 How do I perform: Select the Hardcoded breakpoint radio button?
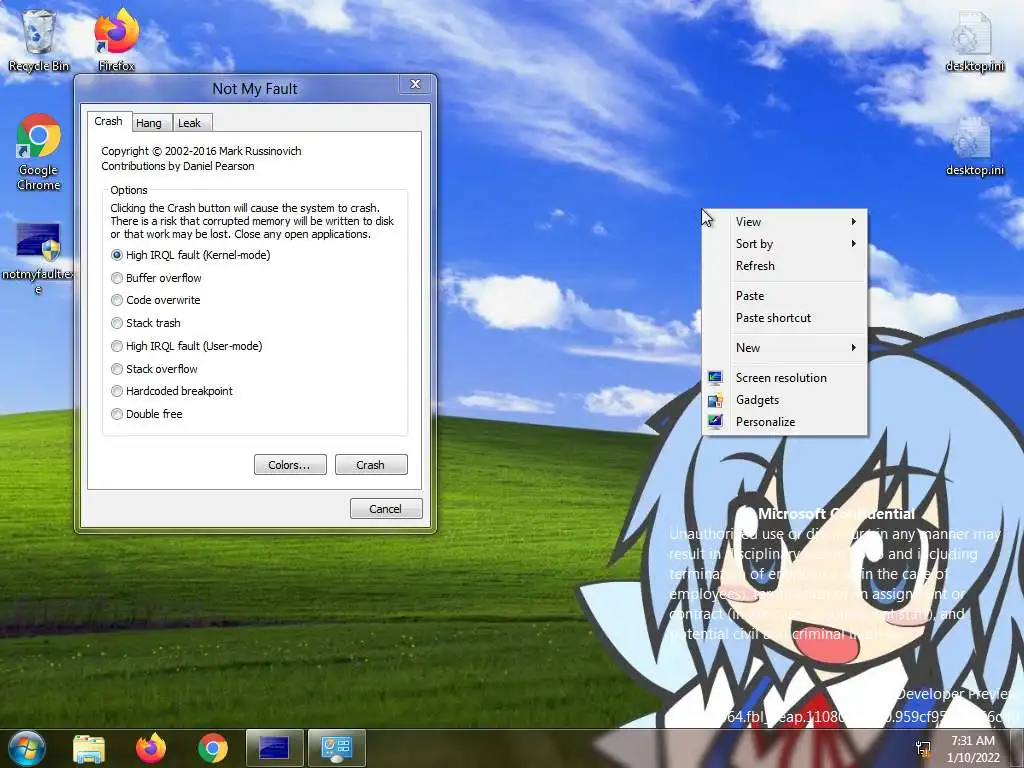[117, 391]
